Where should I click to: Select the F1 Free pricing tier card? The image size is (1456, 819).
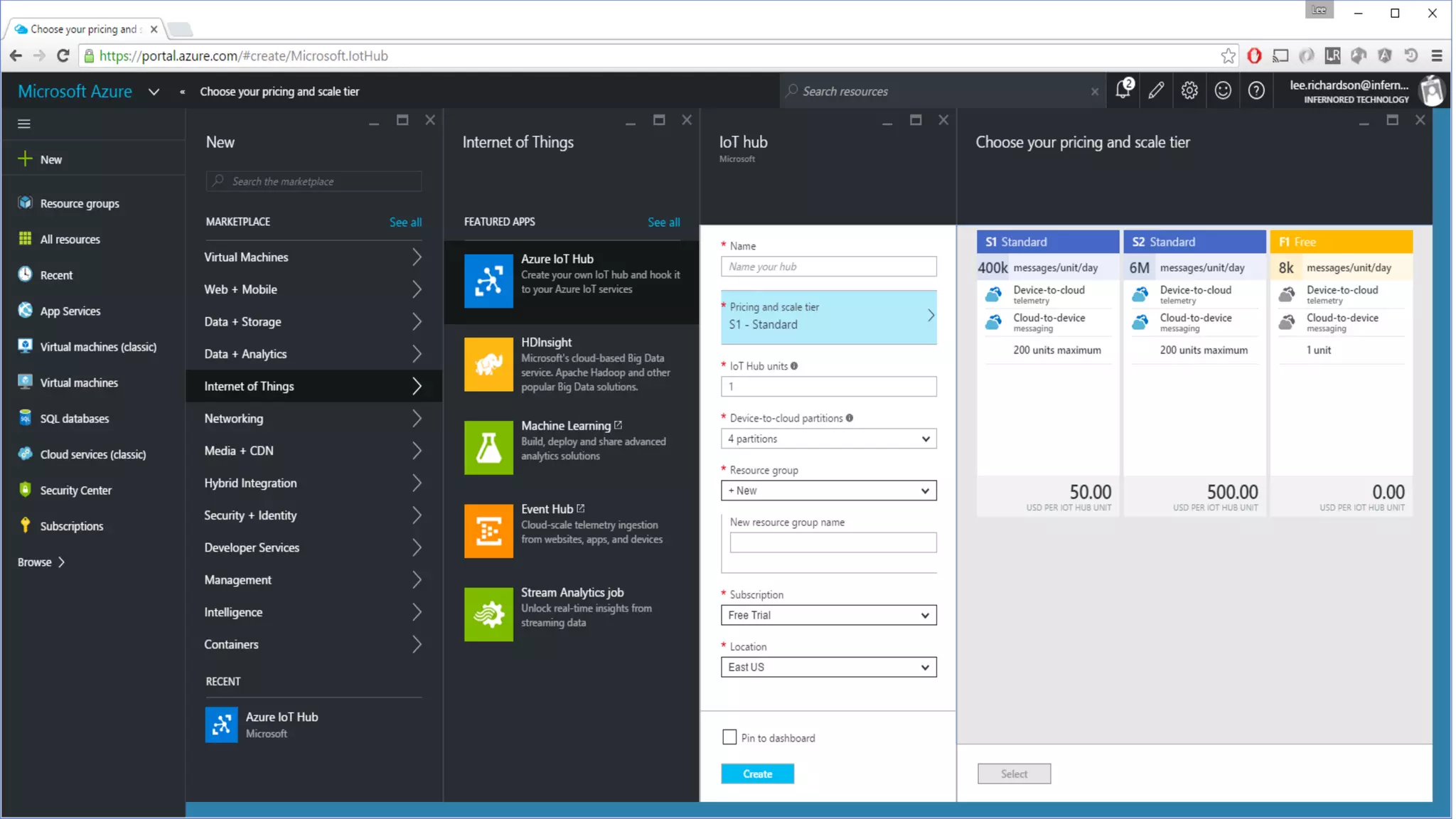click(x=1341, y=370)
